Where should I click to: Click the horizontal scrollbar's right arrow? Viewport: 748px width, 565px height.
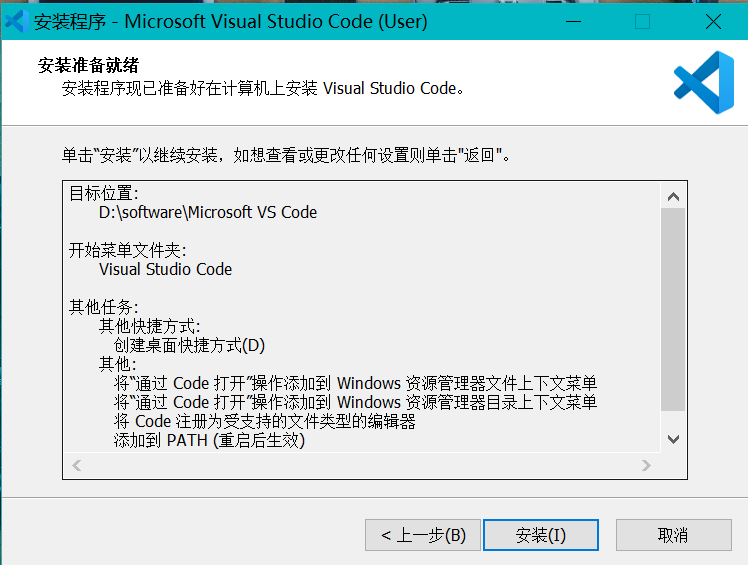(646, 465)
